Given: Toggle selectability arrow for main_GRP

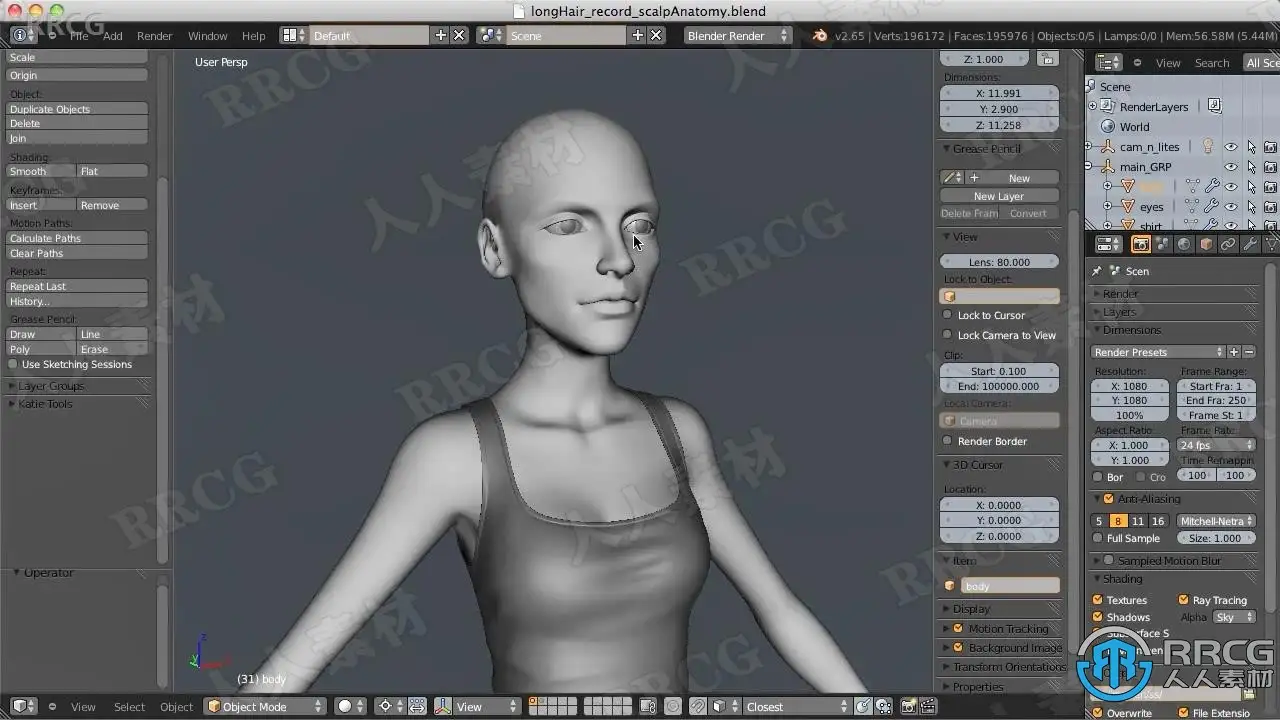Looking at the screenshot, I should pyautogui.click(x=1251, y=167).
